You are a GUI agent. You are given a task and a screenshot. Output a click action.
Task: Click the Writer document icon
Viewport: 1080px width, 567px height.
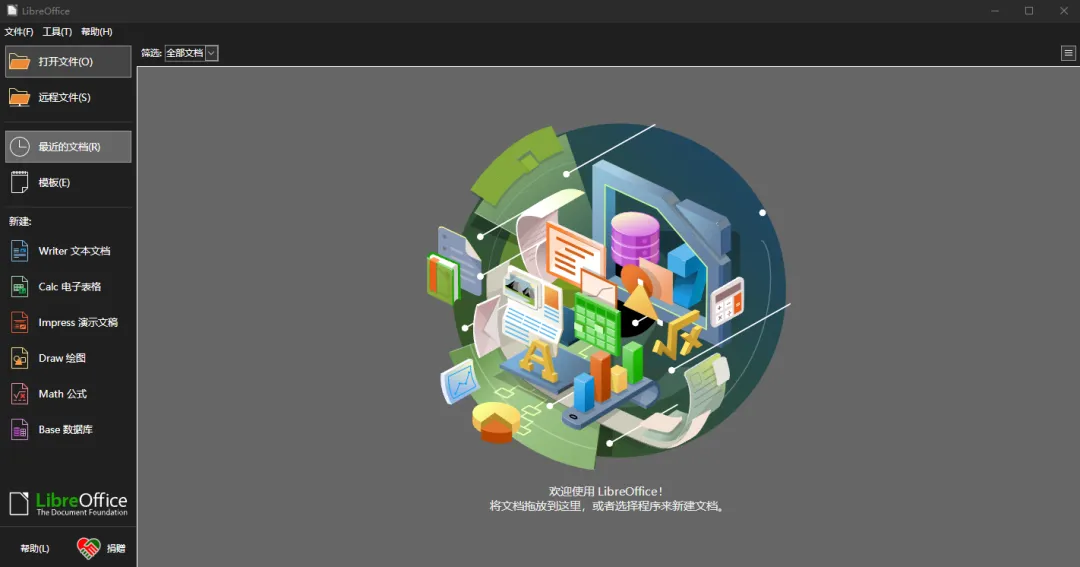19,251
